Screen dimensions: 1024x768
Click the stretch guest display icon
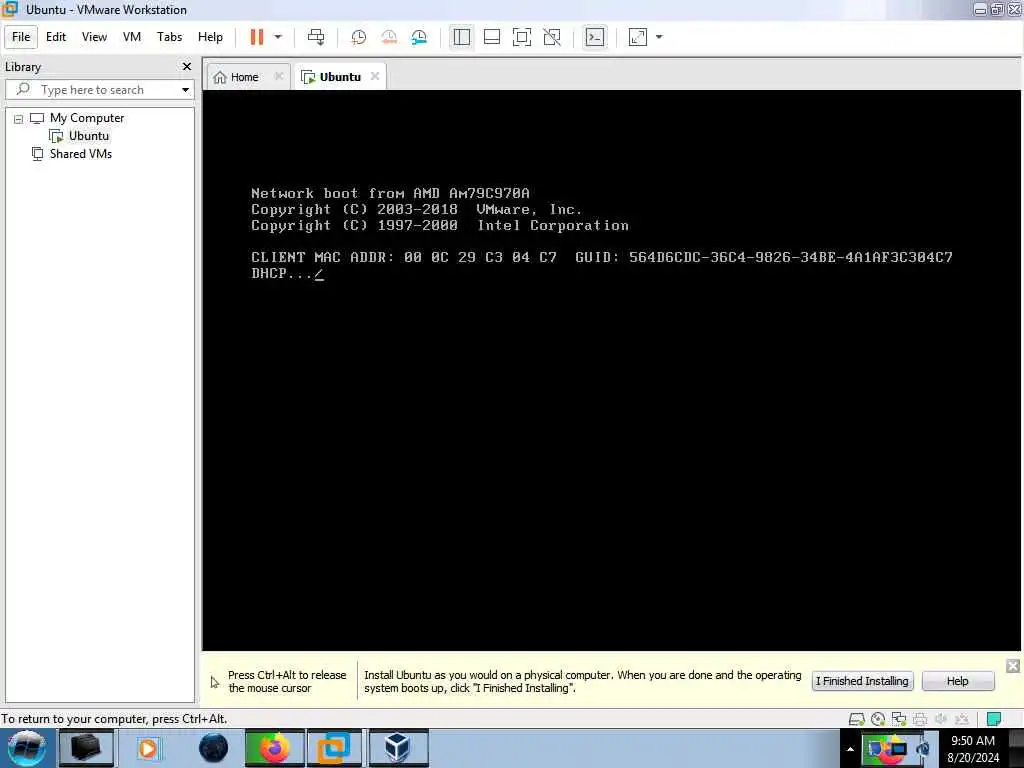[x=638, y=37]
